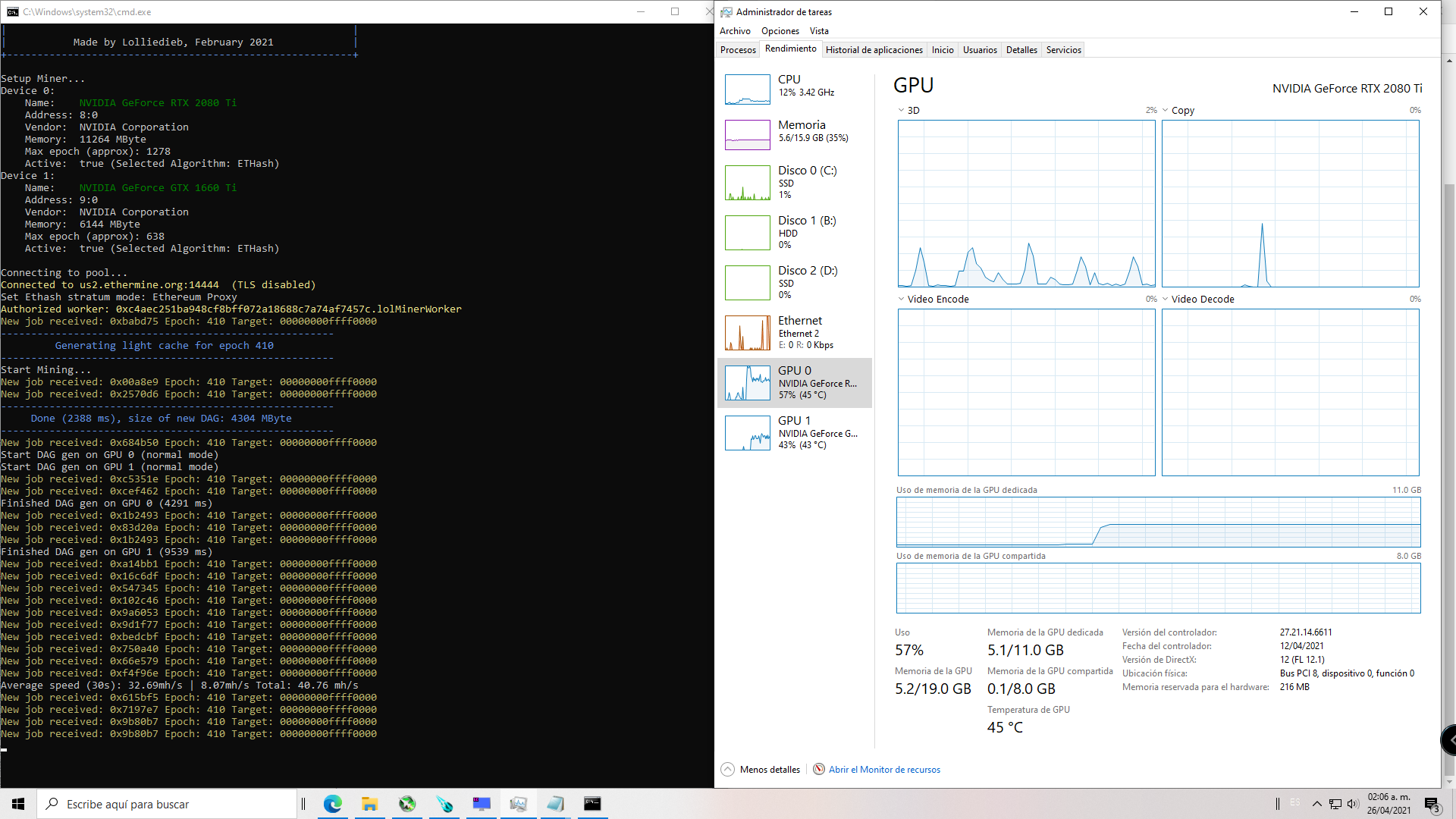Switch to the Detalles tab
The image size is (1456, 819).
[x=1021, y=50]
